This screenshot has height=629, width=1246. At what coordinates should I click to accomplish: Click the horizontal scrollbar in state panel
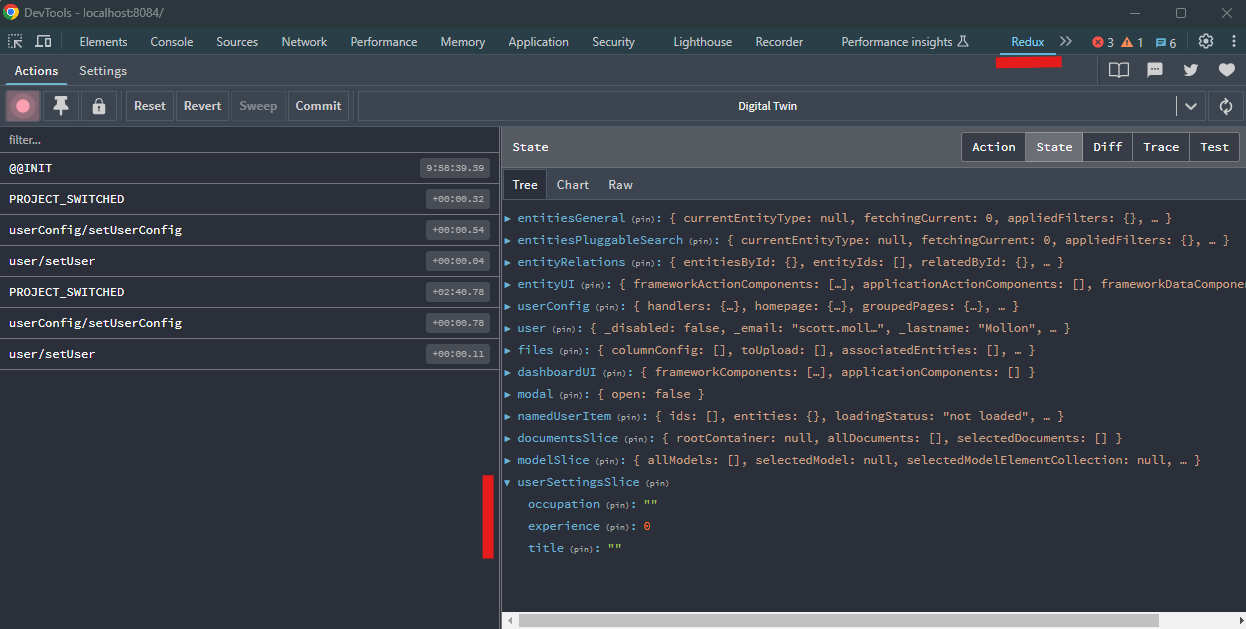click(x=838, y=620)
